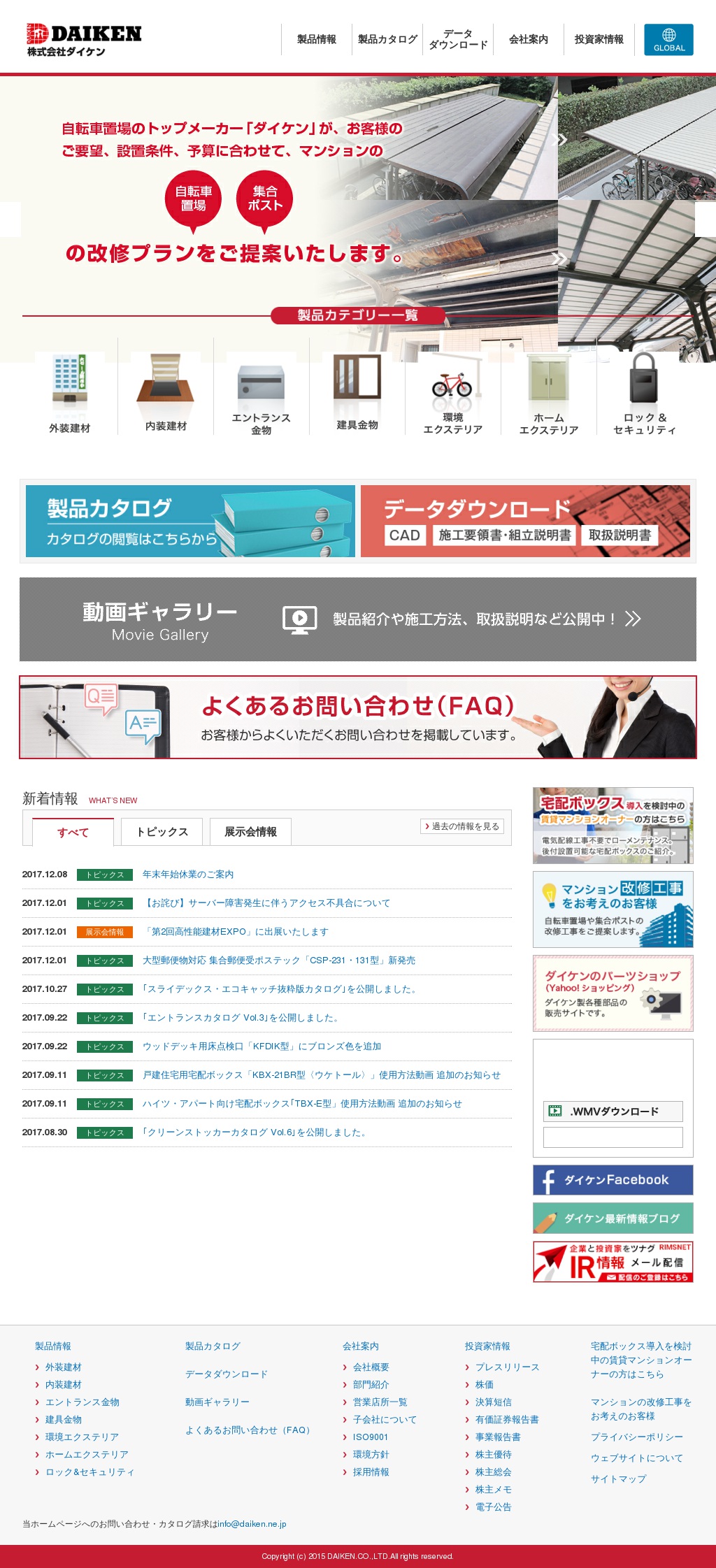Open サーバー障害発生 apology news link

pos(266,903)
